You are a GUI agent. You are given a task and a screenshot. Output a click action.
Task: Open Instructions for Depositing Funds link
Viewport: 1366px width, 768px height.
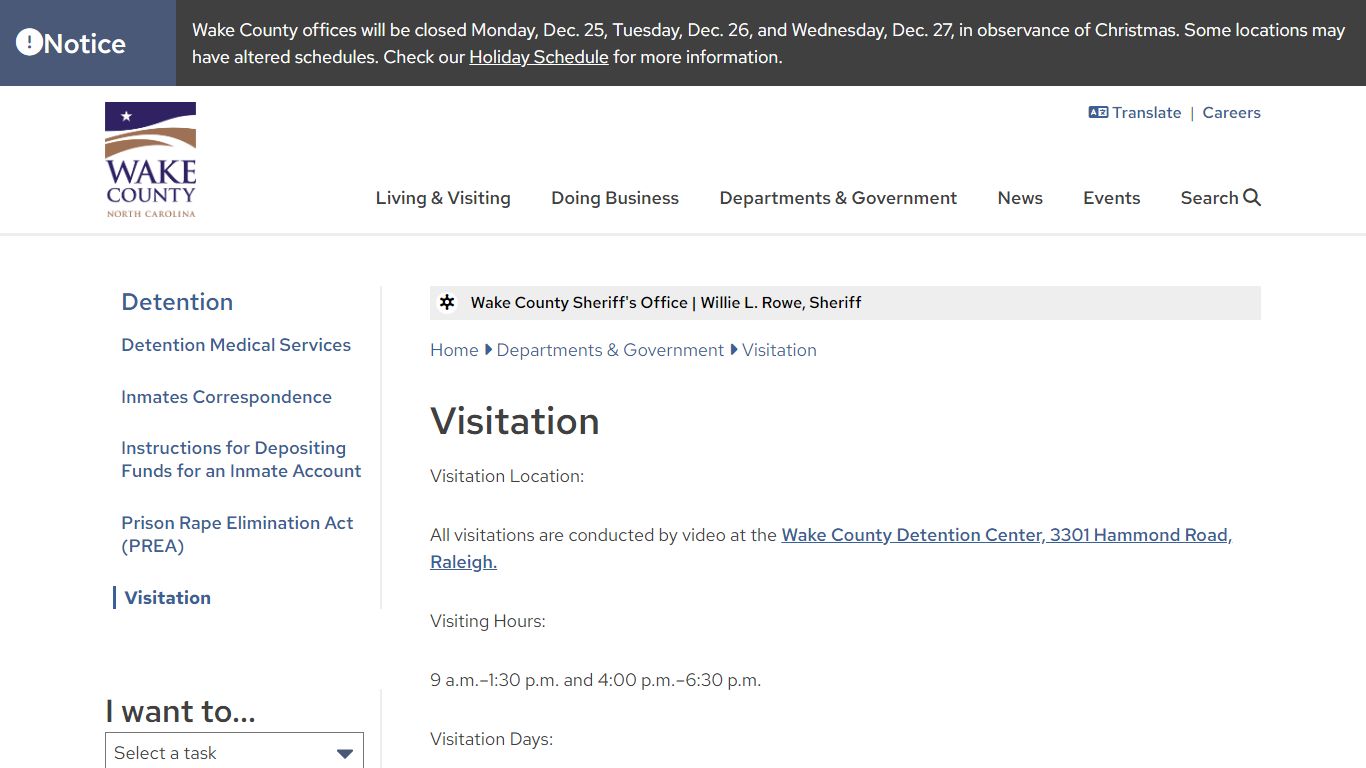pos(241,460)
